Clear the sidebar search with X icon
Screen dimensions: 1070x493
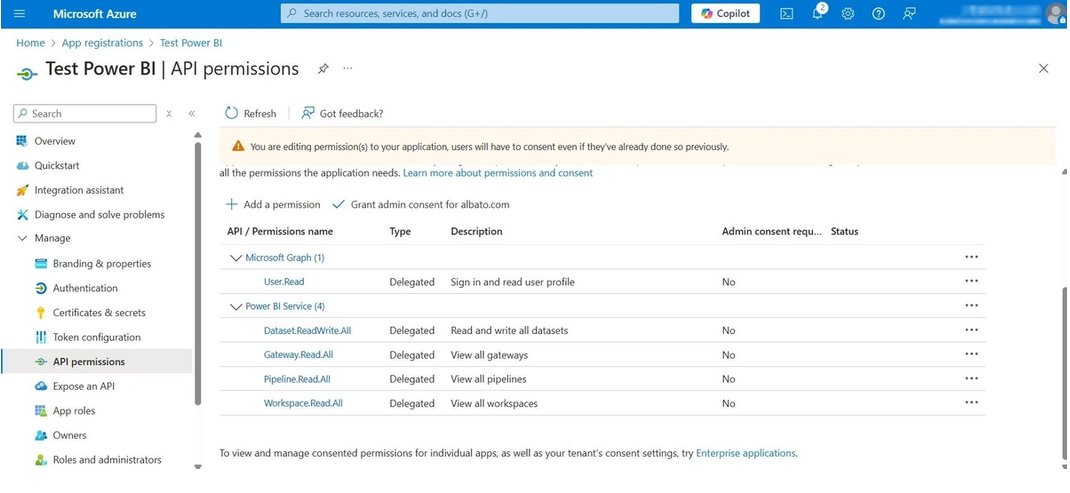[x=169, y=114]
